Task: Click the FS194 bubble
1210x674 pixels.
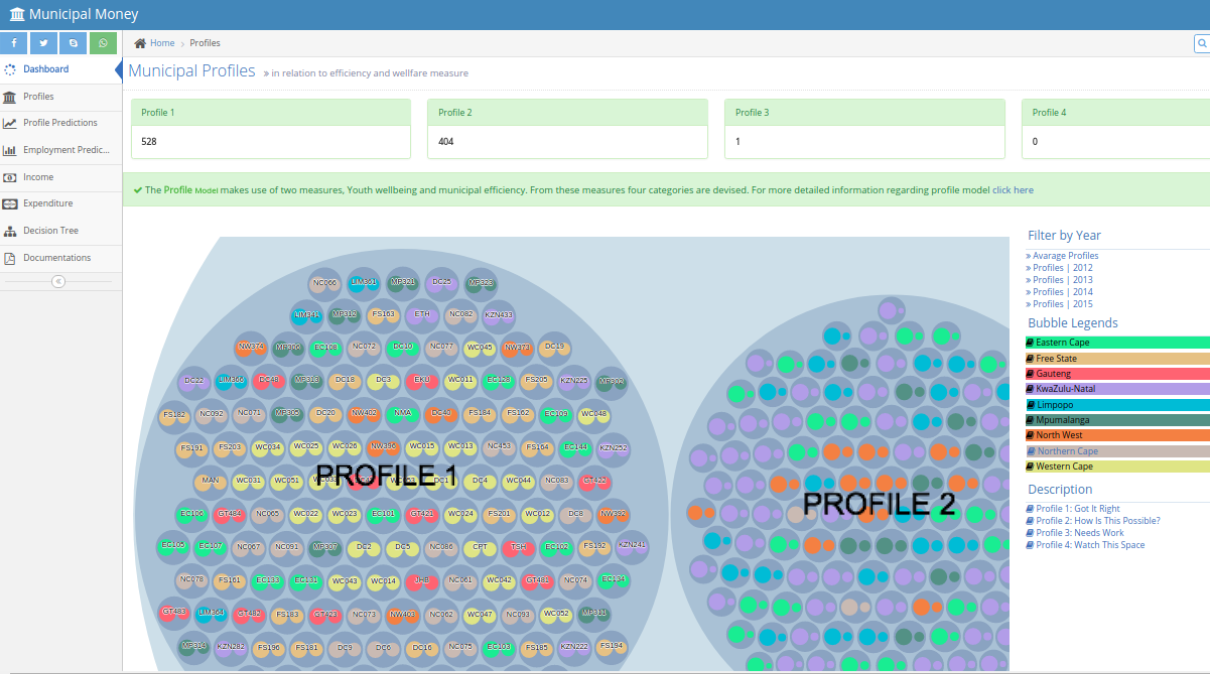Action: coord(611,646)
